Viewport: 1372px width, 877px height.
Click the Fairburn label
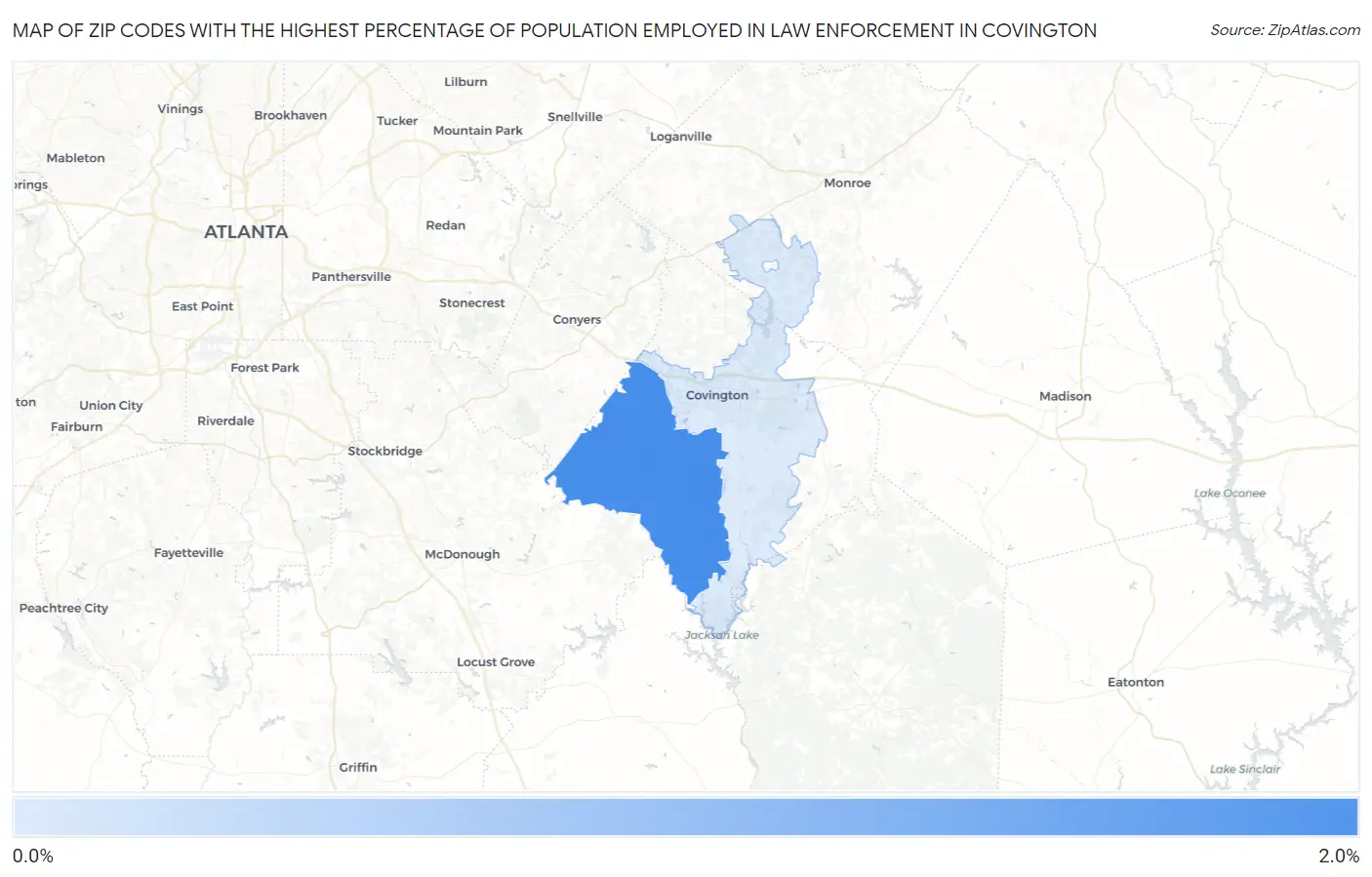[77, 427]
